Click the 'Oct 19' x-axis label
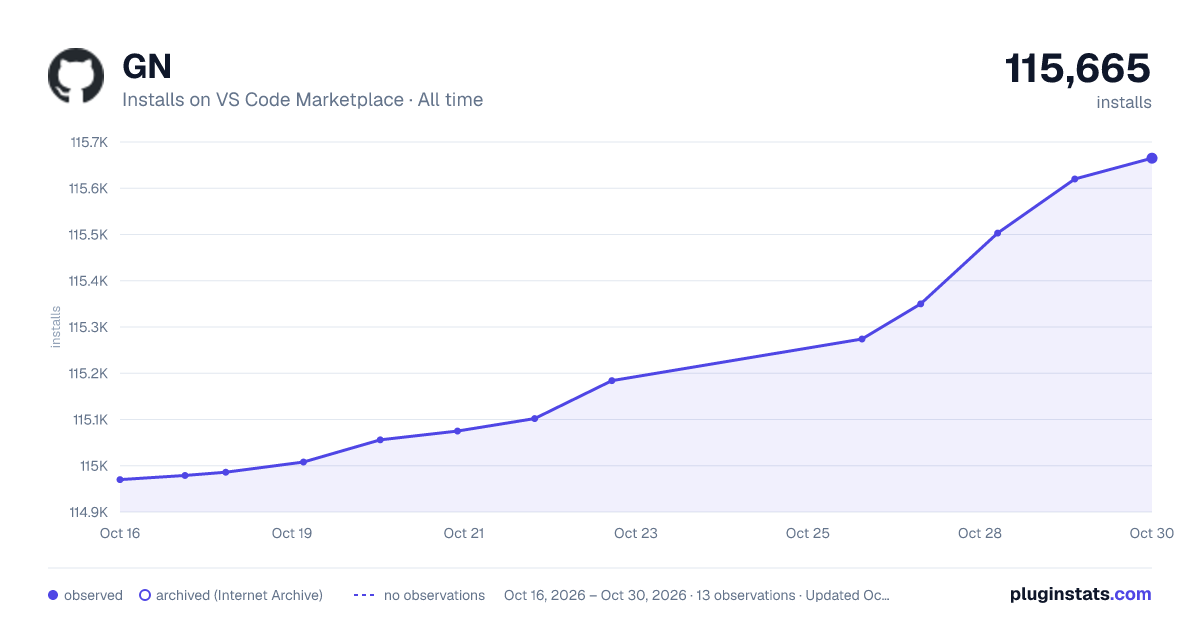1200x630 pixels. [x=292, y=533]
